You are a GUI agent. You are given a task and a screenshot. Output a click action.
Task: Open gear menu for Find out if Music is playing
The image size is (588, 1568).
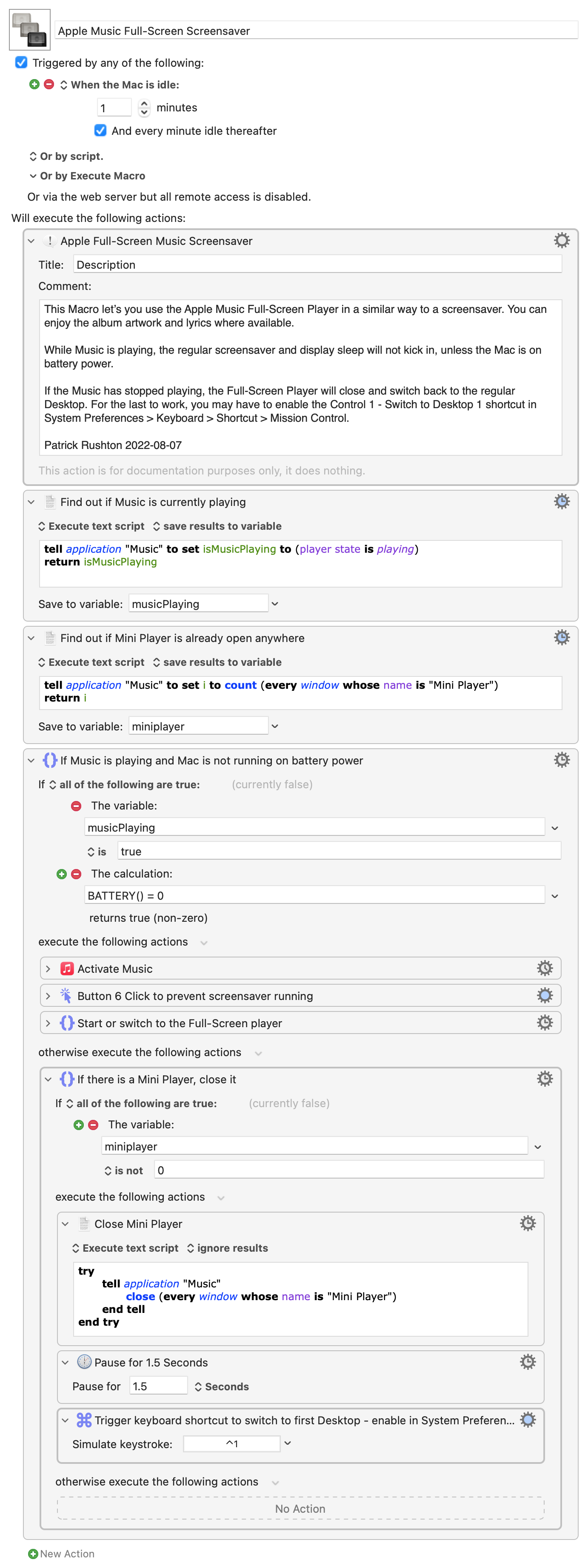point(561,502)
